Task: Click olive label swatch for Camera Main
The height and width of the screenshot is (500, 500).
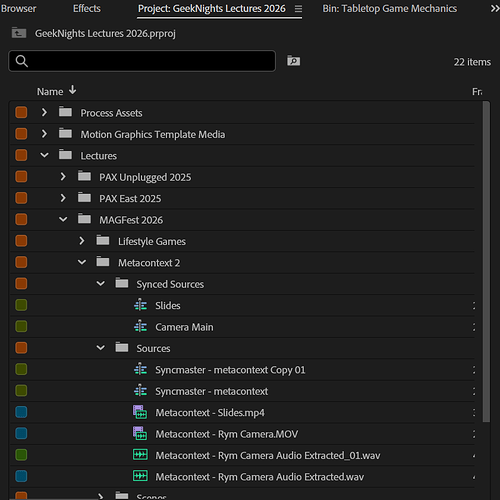Action: [21, 326]
